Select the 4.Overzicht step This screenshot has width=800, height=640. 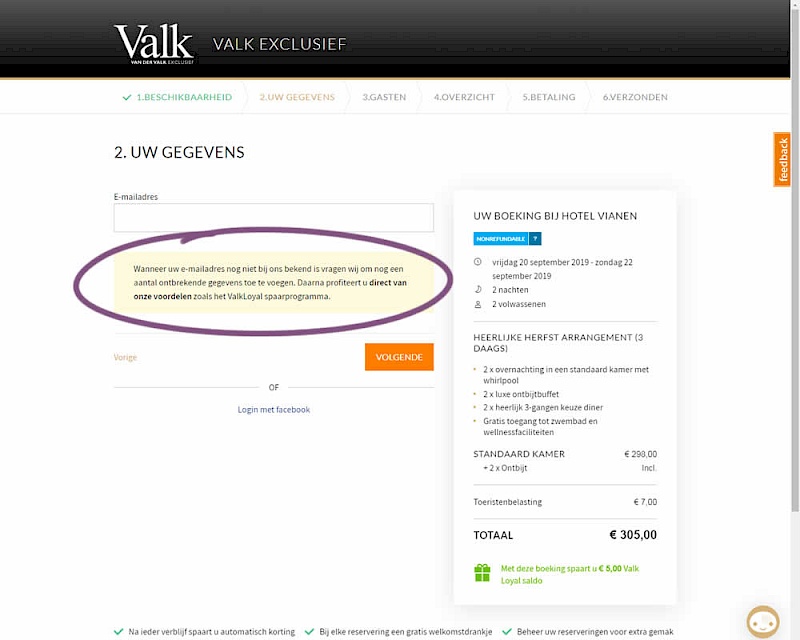(464, 97)
